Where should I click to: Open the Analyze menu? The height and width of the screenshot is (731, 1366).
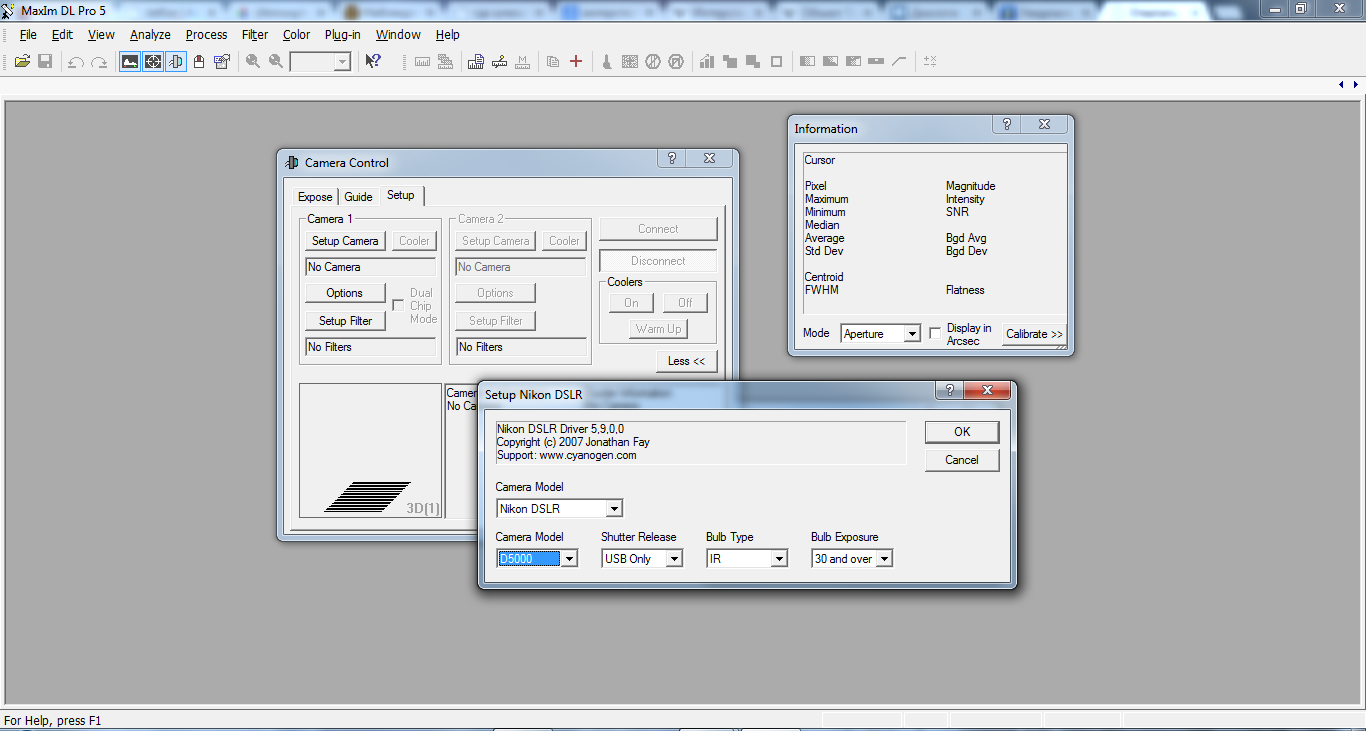point(150,34)
